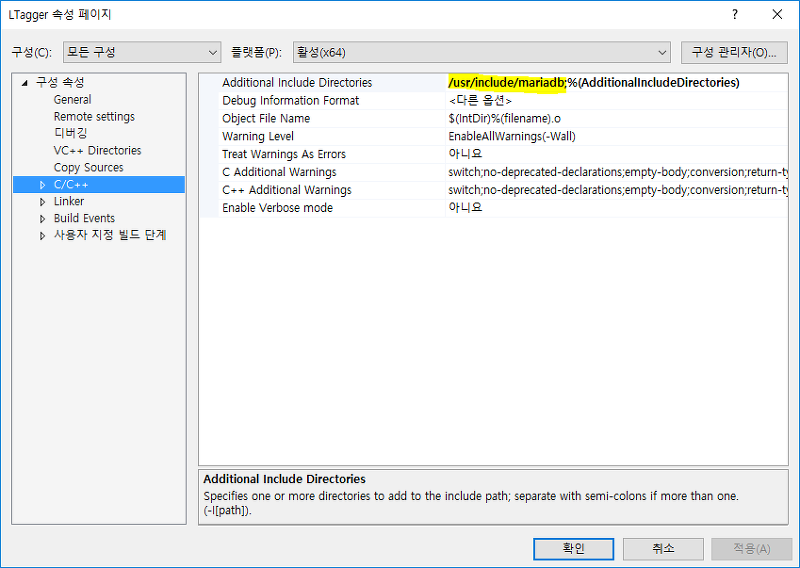Select the Treat Warnings As Errors property

(x=284, y=154)
